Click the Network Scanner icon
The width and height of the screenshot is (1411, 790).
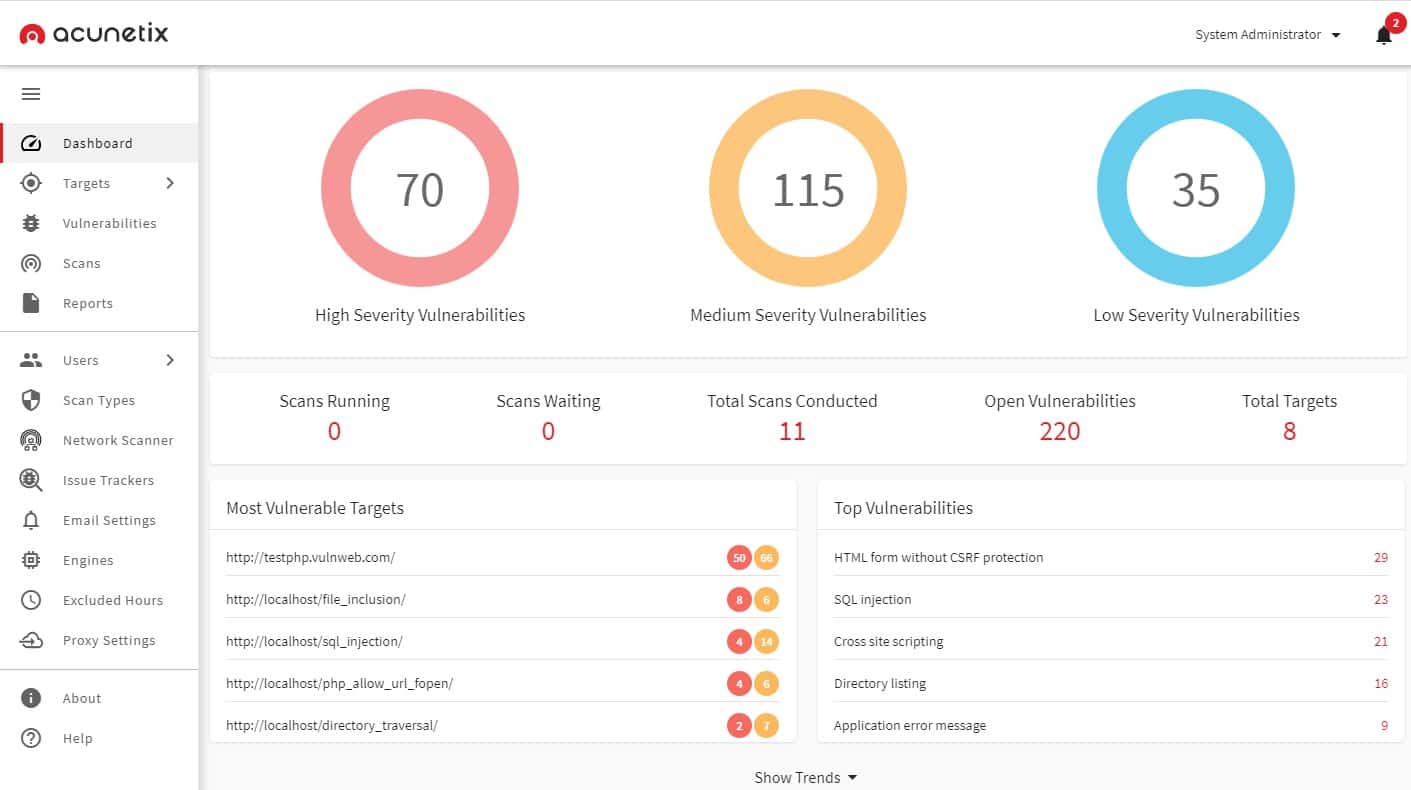(31, 440)
